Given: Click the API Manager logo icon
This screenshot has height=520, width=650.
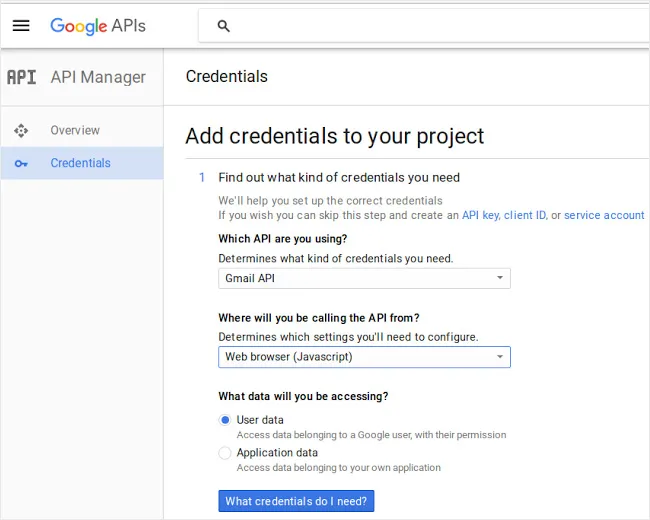Looking at the screenshot, I should (x=21, y=77).
